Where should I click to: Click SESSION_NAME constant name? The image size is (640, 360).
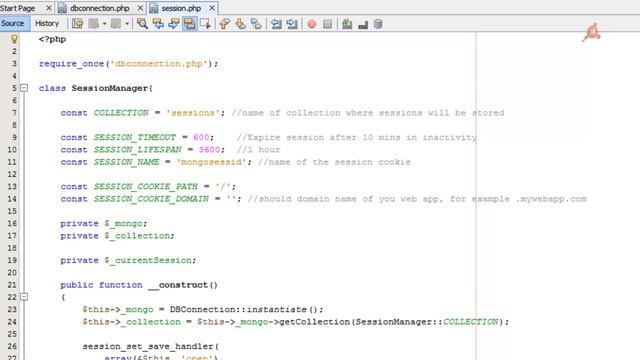(x=127, y=162)
